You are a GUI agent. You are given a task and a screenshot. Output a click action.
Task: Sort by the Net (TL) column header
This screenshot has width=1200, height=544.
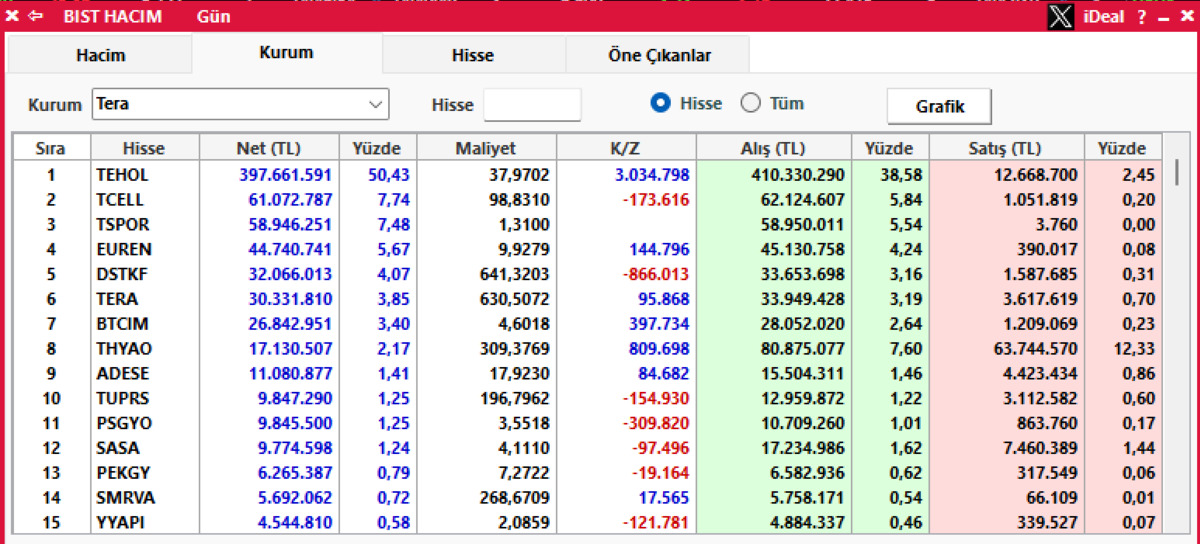click(x=269, y=148)
